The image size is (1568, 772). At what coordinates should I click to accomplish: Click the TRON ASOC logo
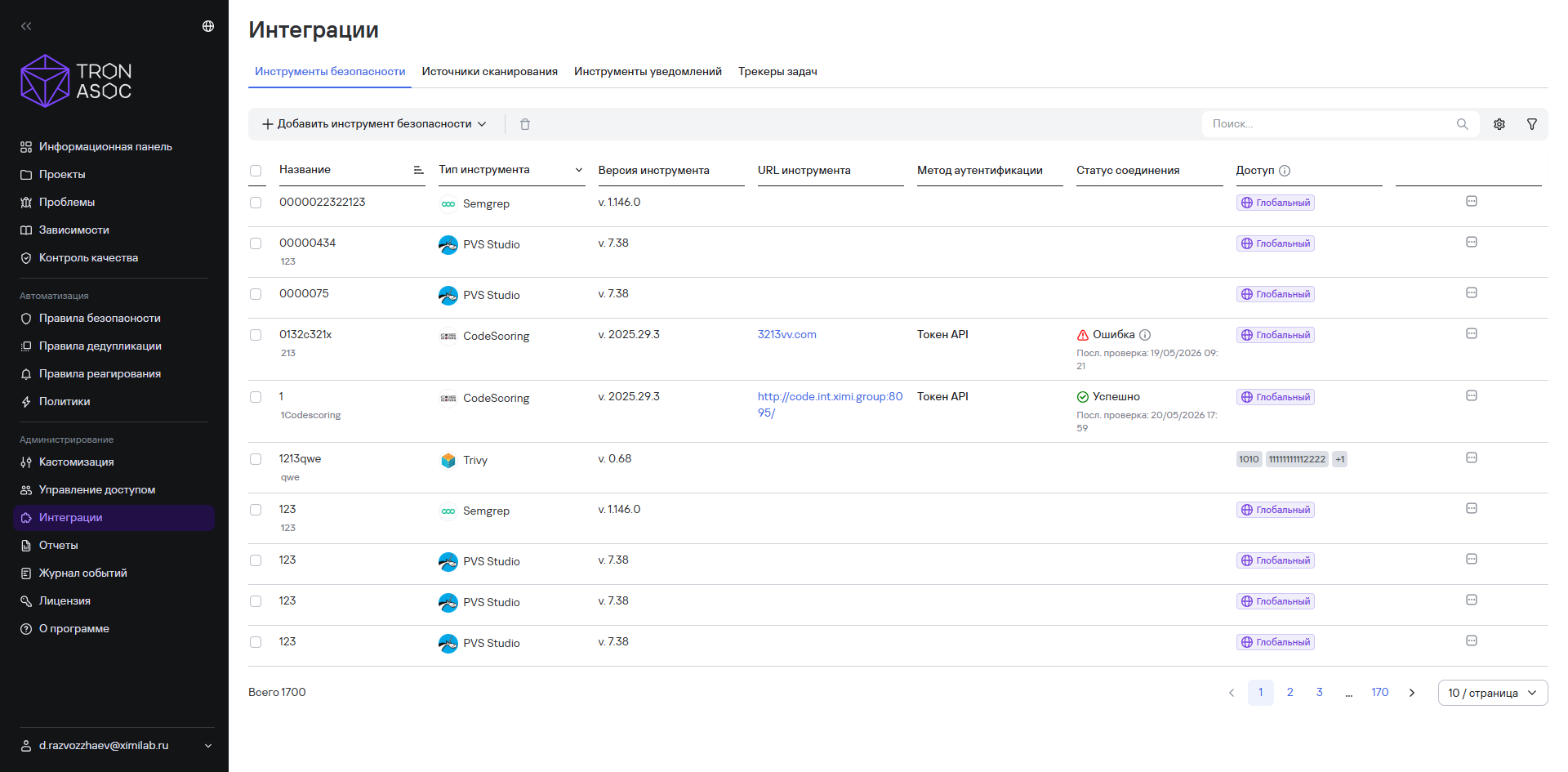pyautogui.click(x=76, y=81)
